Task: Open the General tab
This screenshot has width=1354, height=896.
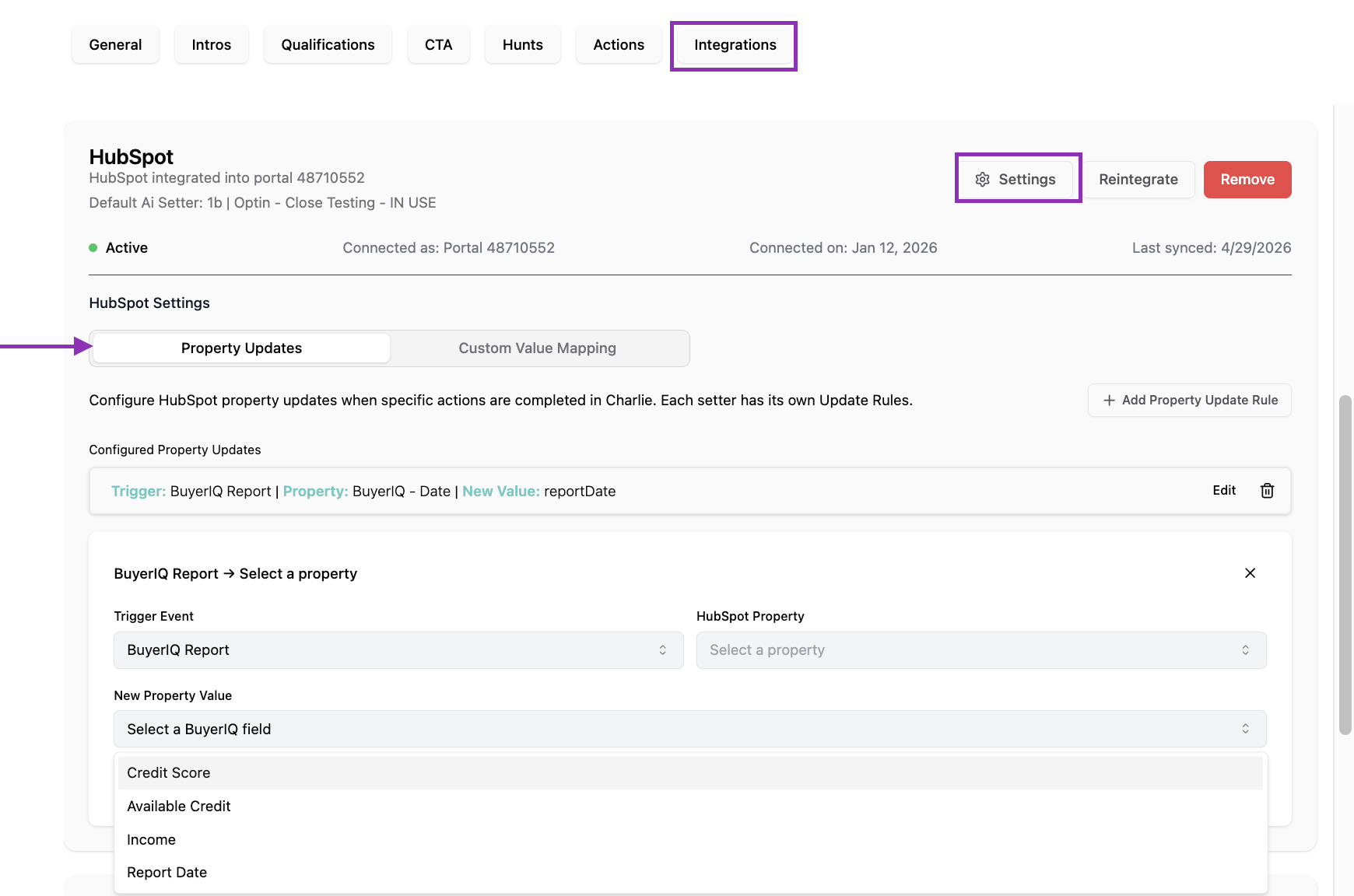Action: (115, 45)
